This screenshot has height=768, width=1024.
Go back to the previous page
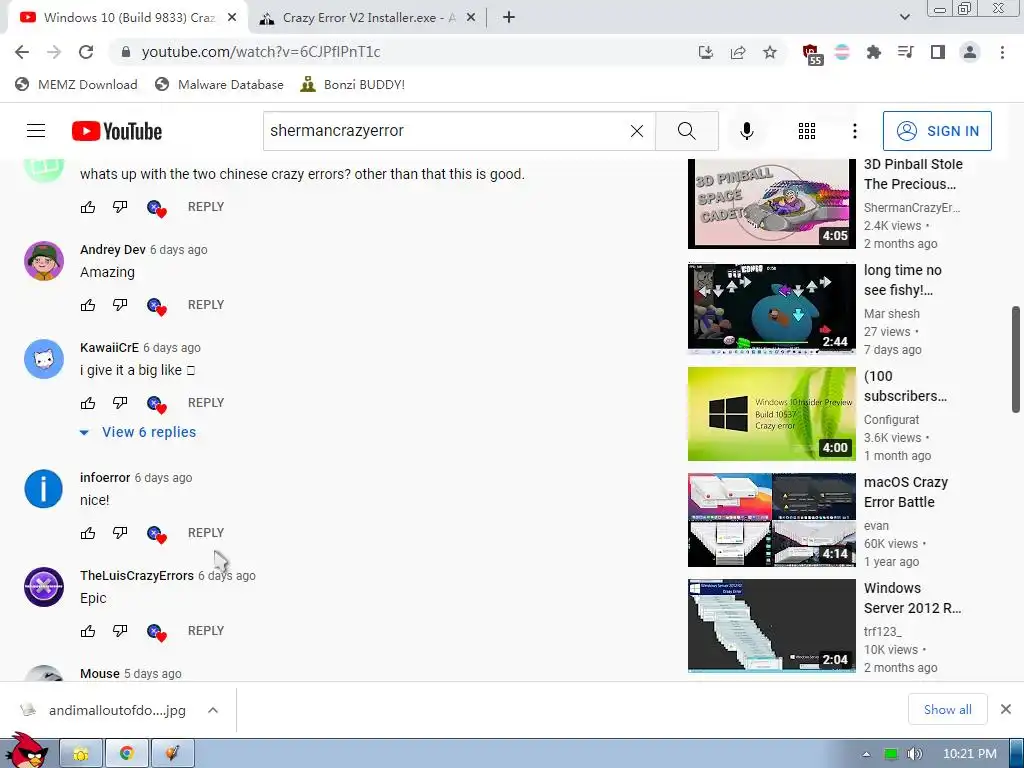click(x=22, y=52)
